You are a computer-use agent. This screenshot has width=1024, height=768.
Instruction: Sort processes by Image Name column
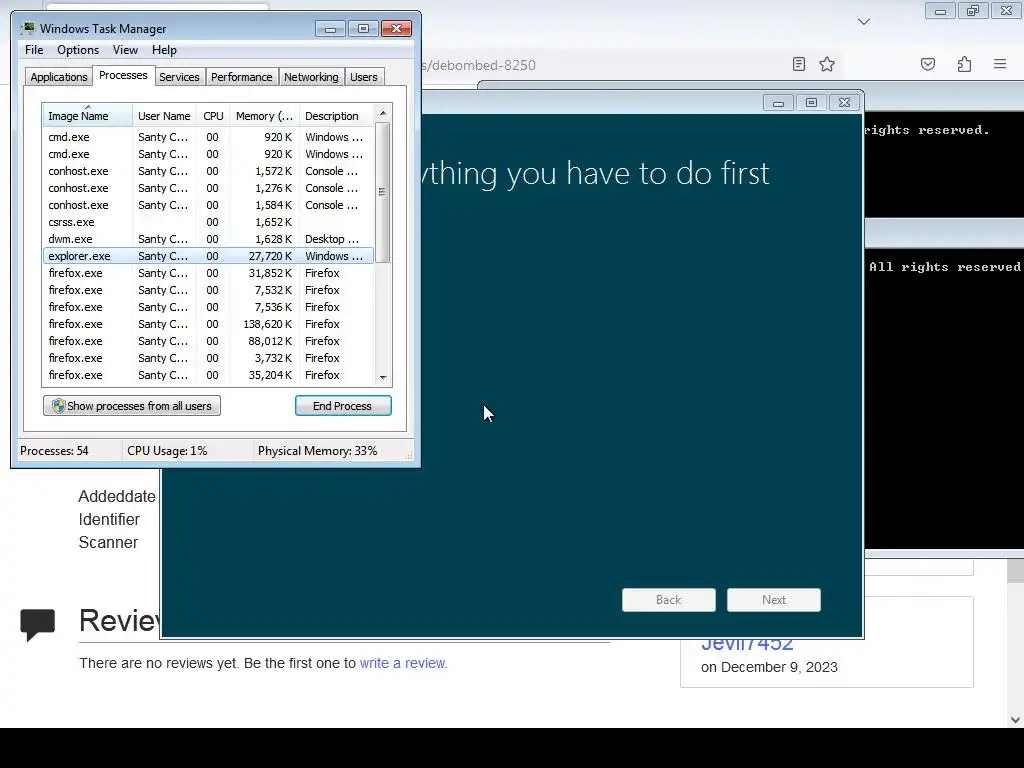(x=88, y=116)
